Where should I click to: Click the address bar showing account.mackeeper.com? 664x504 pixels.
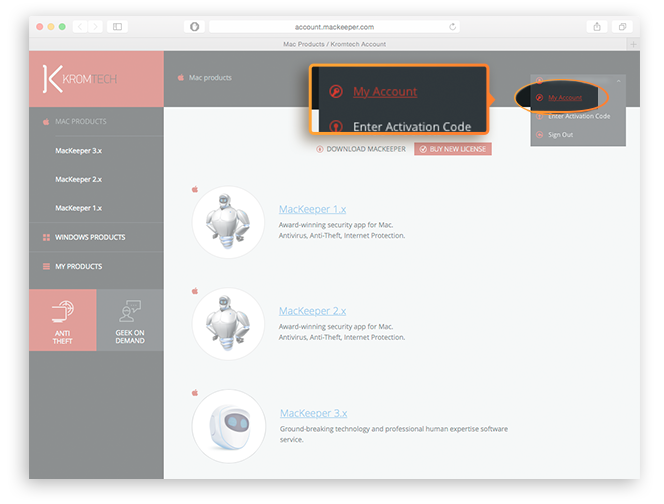coord(334,27)
